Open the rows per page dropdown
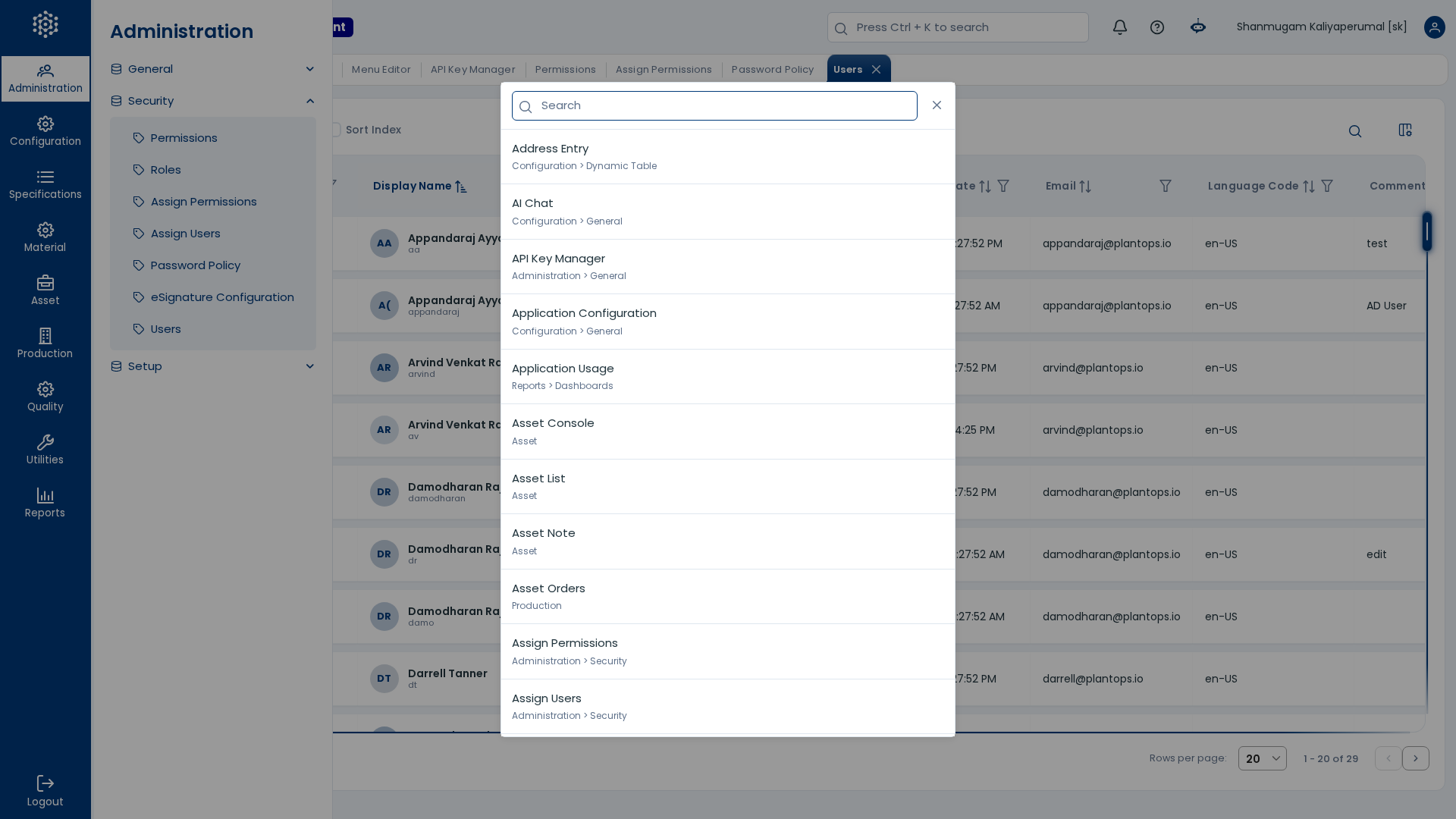The image size is (1456, 819). [1263, 758]
